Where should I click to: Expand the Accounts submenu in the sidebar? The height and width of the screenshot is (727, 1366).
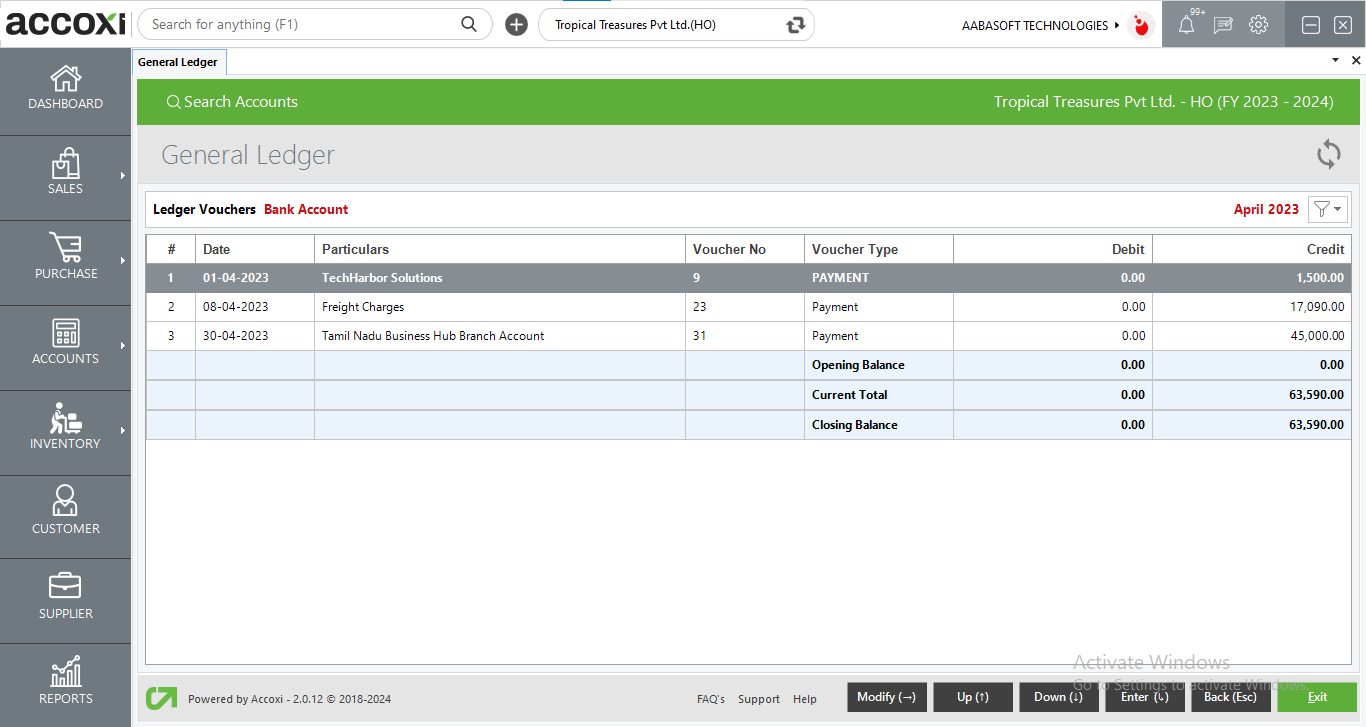coord(123,345)
